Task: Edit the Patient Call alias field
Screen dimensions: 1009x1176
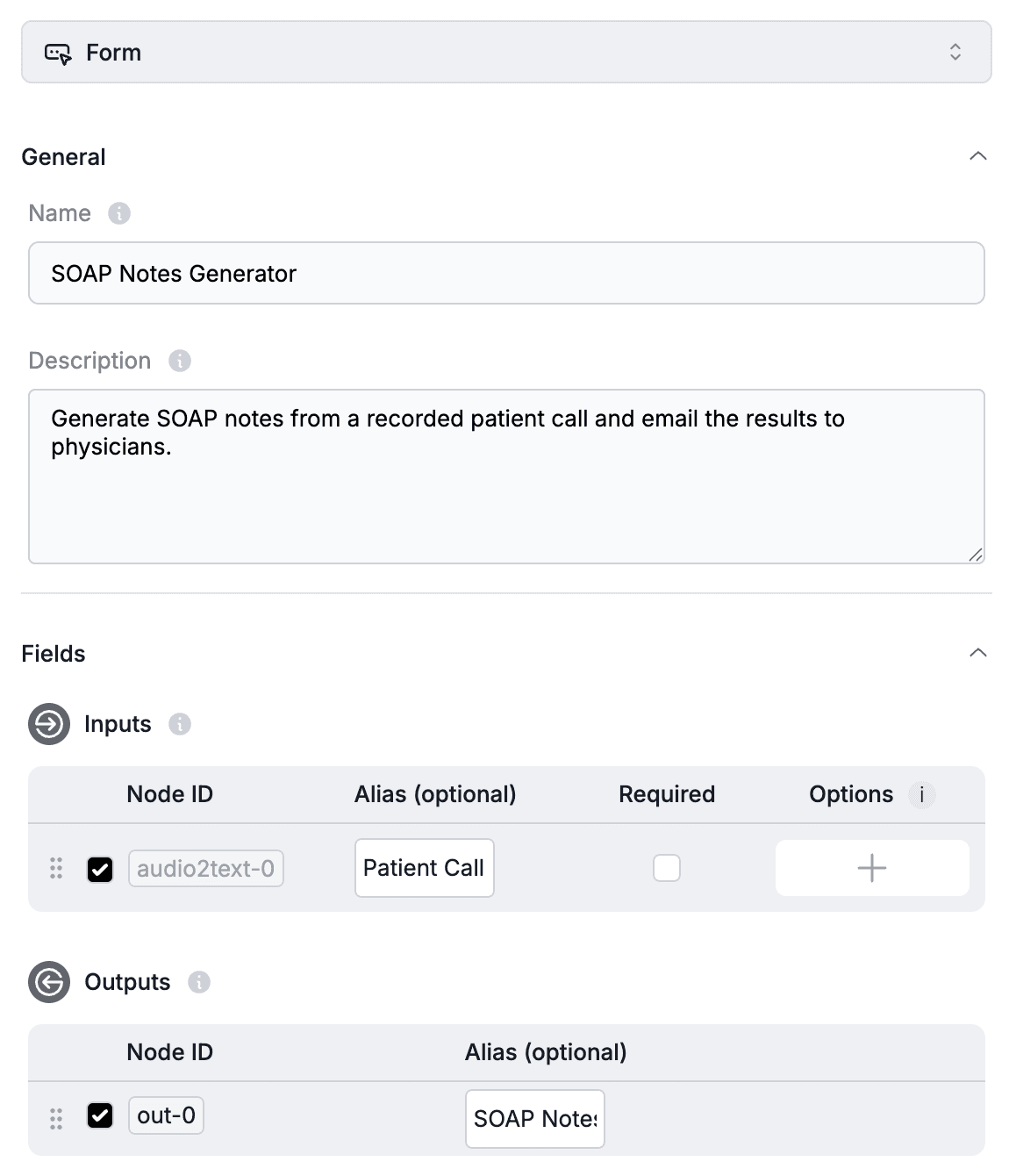Action: point(425,868)
